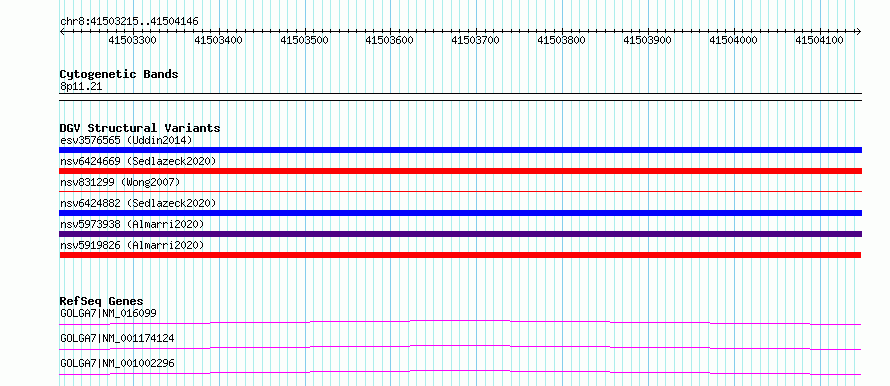Select the blue bar of esv3576565
The image size is (890, 386).
coord(460,150)
